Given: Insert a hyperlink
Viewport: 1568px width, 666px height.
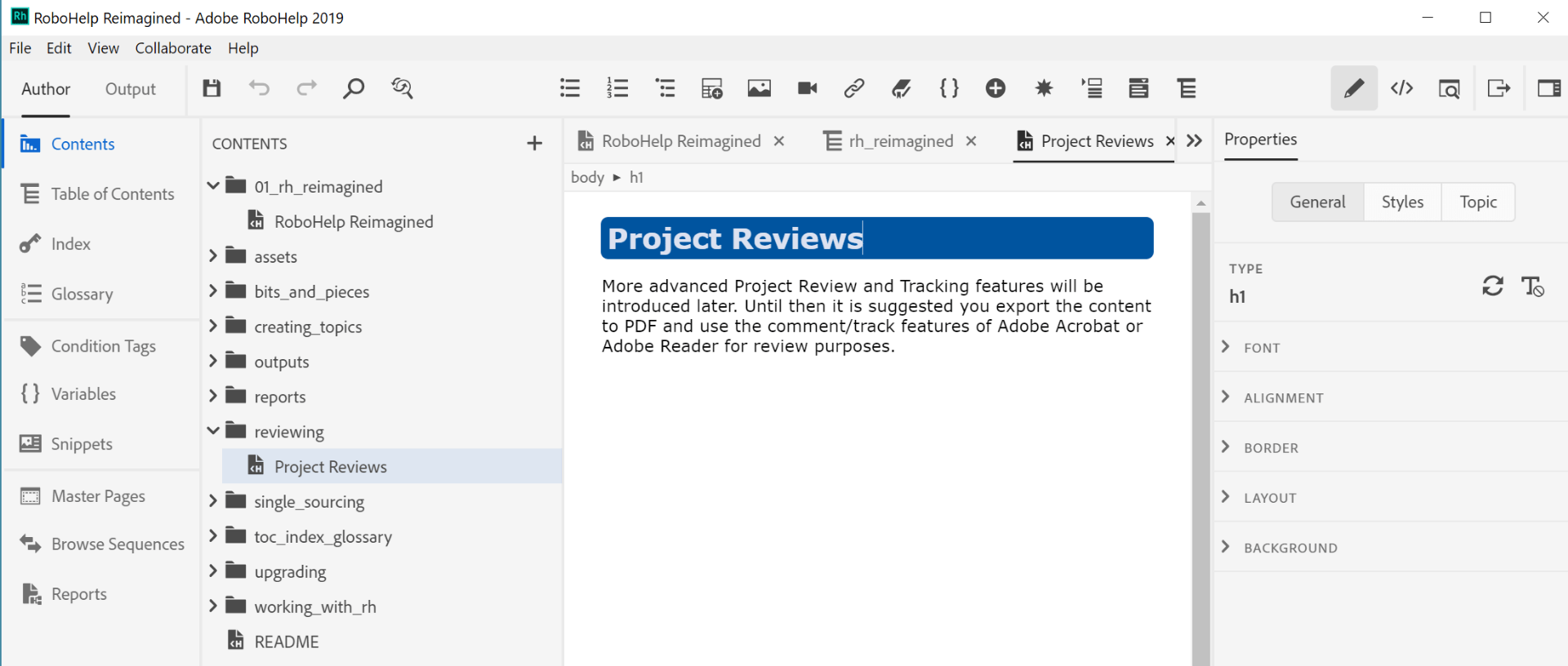Looking at the screenshot, I should pyautogui.click(x=854, y=88).
